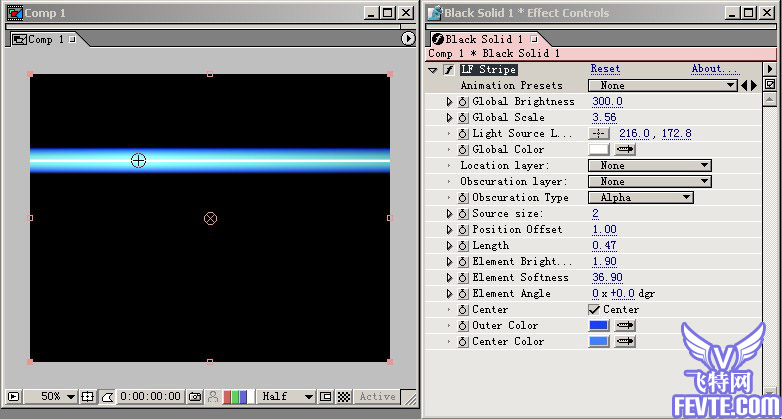Image resolution: width=782 pixels, height=419 pixels.
Task: Click the 0:00:00:00 current time display
Action: (x=151, y=397)
